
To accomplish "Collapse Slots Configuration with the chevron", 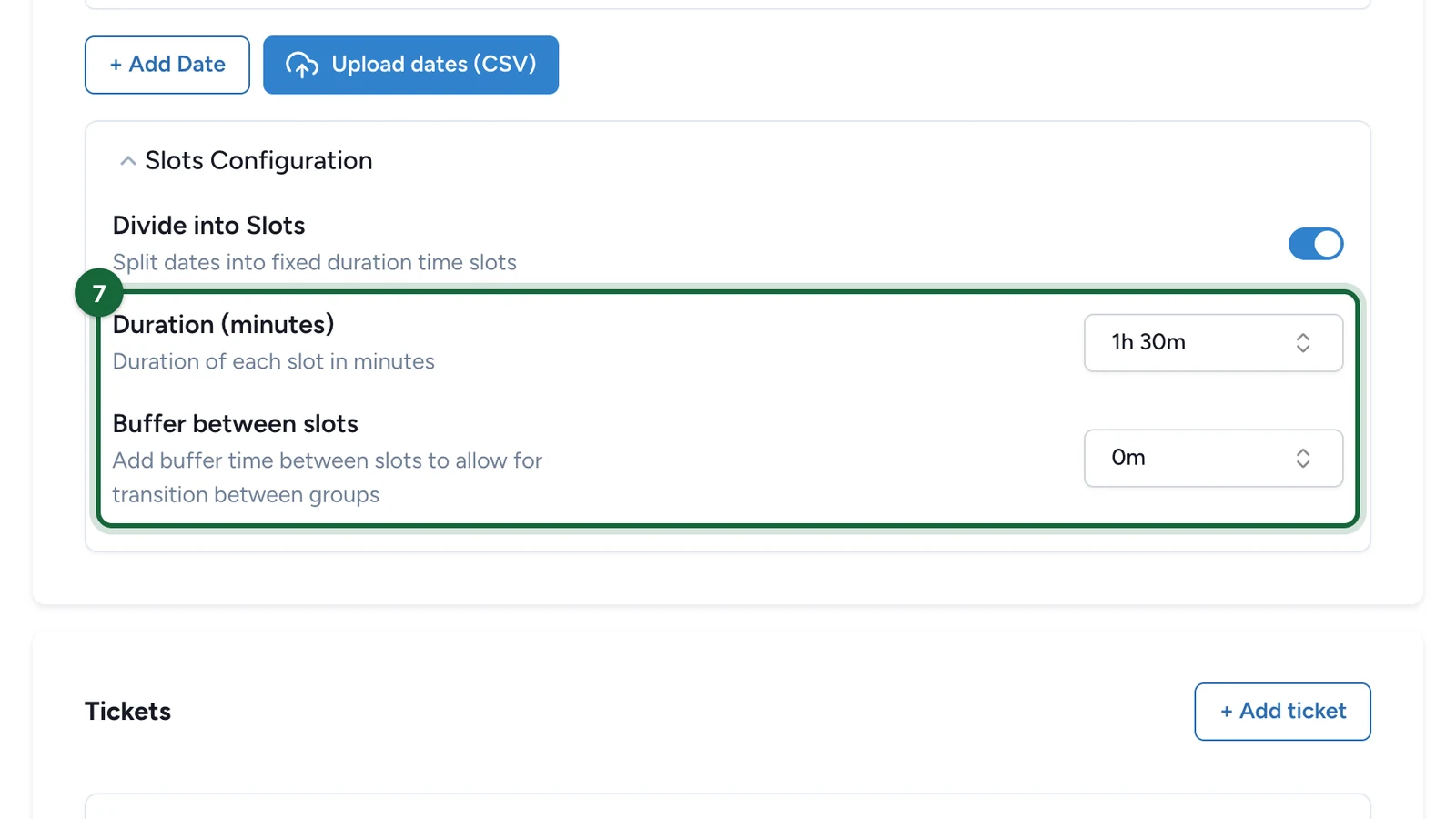I will pos(128,161).
